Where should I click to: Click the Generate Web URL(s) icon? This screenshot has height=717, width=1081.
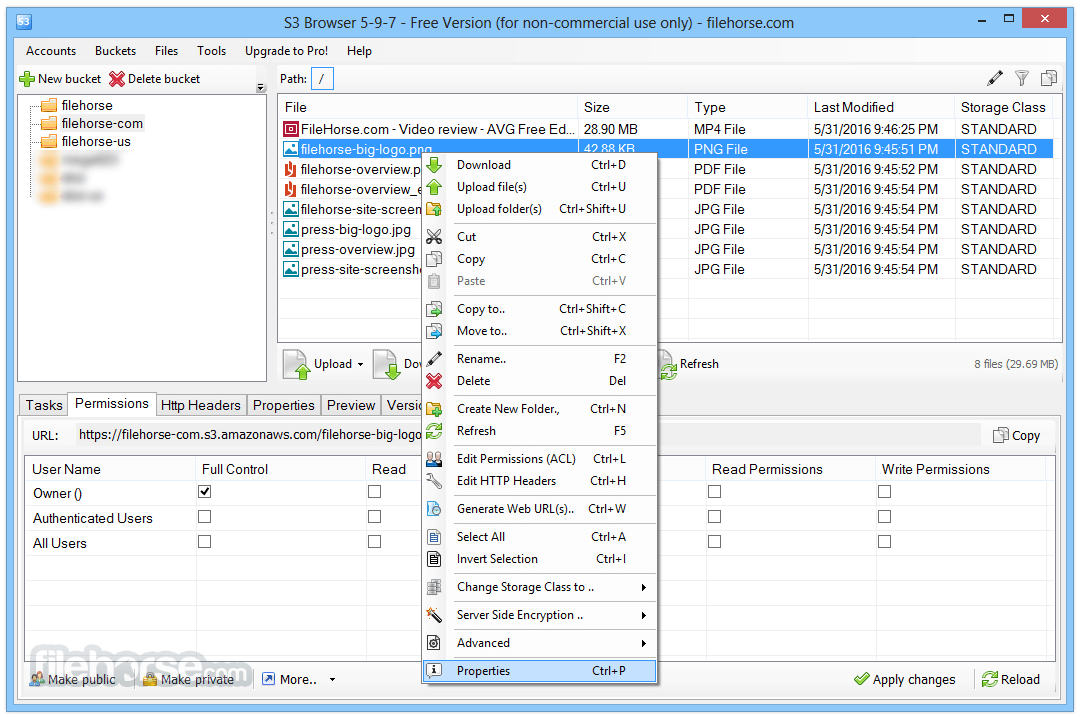pyautogui.click(x=434, y=509)
